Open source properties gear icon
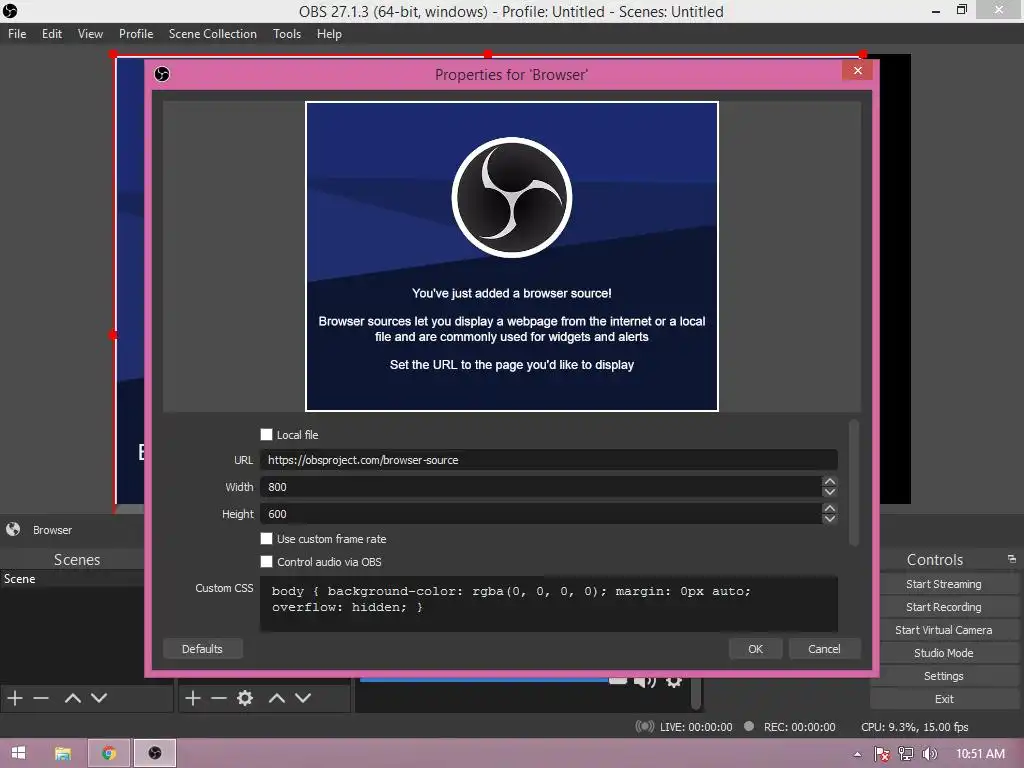This screenshot has width=1024, height=768. 245,698
